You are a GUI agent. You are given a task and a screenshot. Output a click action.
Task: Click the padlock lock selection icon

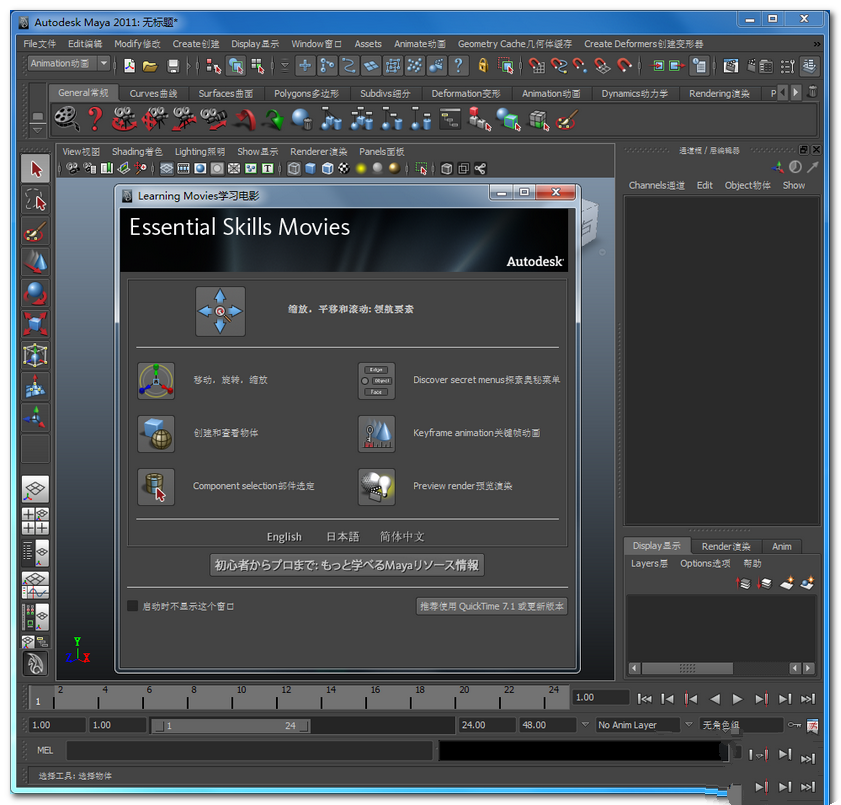pos(483,65)
